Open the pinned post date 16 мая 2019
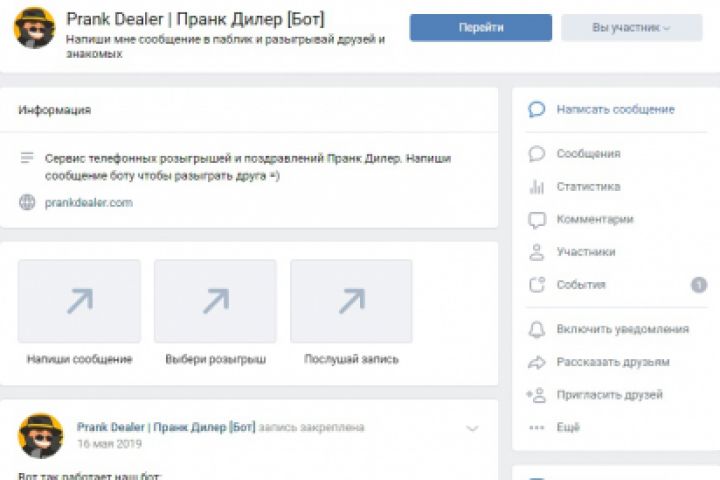The width and height of the screenshot is (720, 480). click(109, 444)
